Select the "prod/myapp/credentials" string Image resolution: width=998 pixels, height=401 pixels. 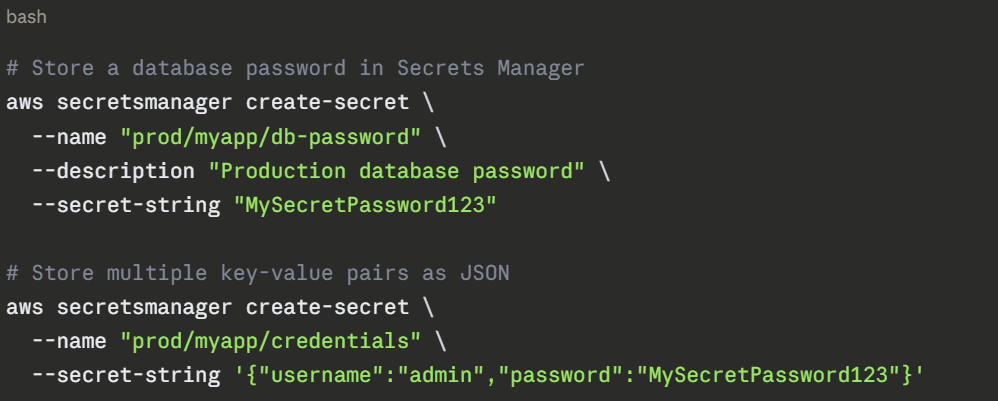[270, 341]
